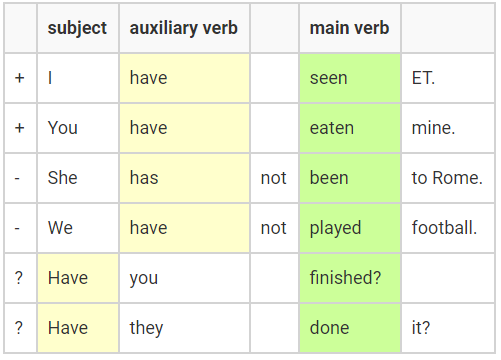The image size is (501, 360).
Task: Click the 'it?' cell
Action: pyautogui.click(x=448, y=328)
